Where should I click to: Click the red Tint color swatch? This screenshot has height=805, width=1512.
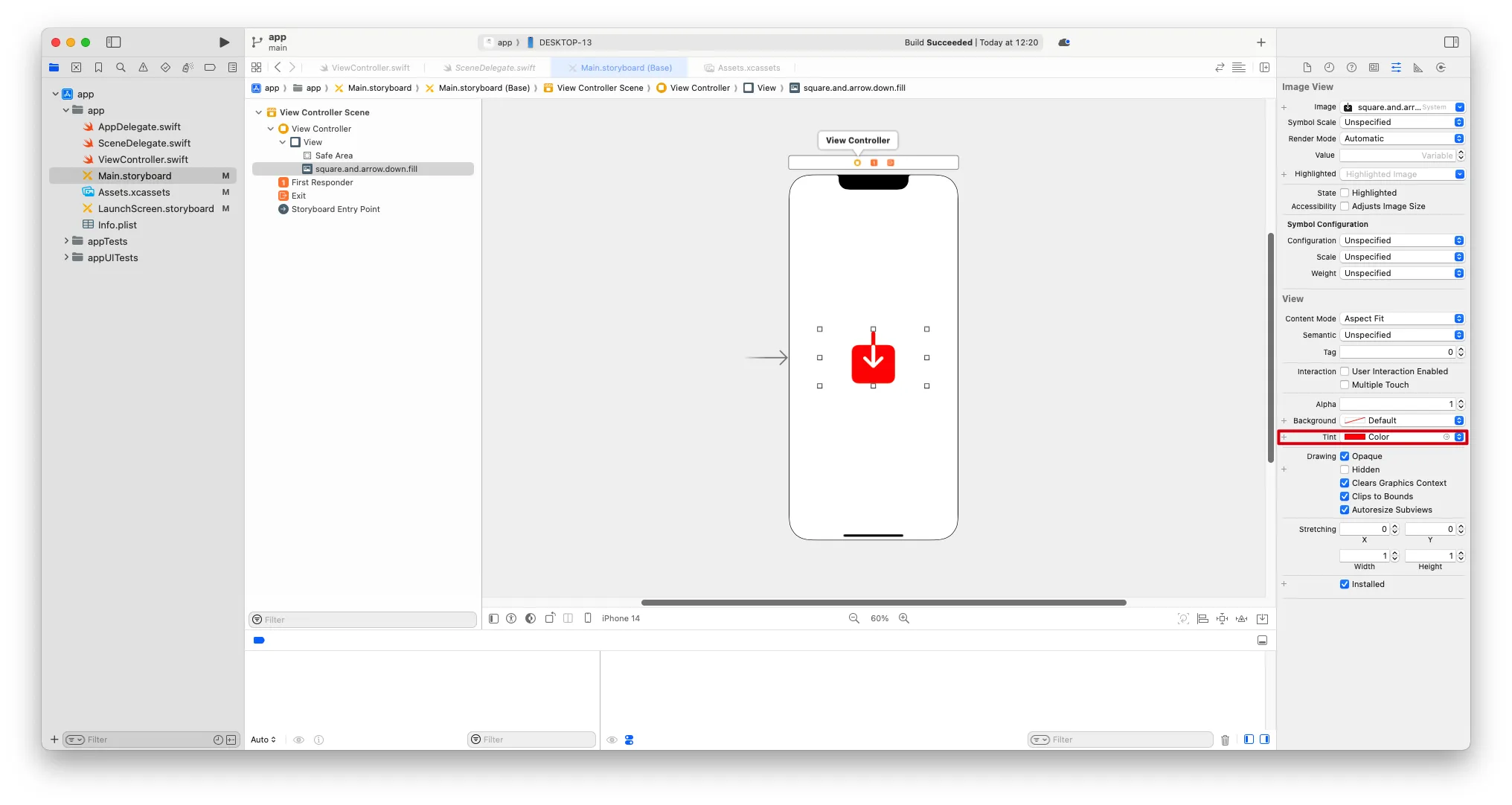1354,437
